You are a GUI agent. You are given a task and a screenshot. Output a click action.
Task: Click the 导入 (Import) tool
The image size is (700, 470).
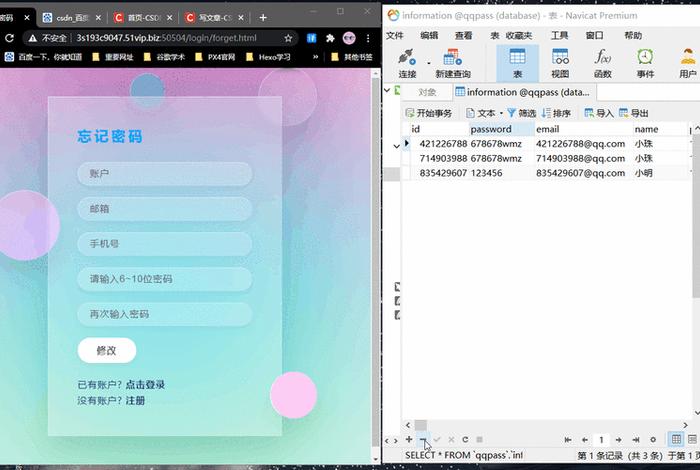(x=599, y=113)
